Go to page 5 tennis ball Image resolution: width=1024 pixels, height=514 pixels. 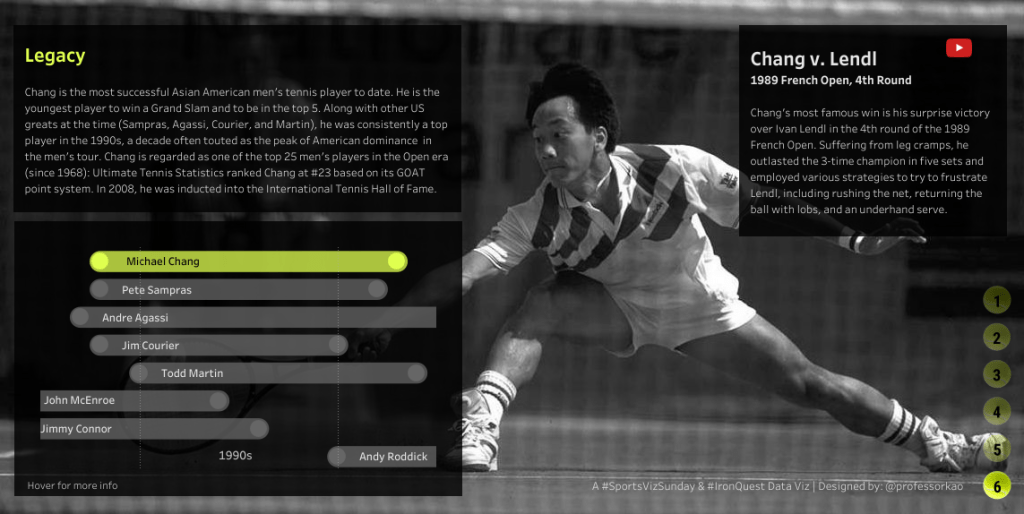tap(997, 449)
